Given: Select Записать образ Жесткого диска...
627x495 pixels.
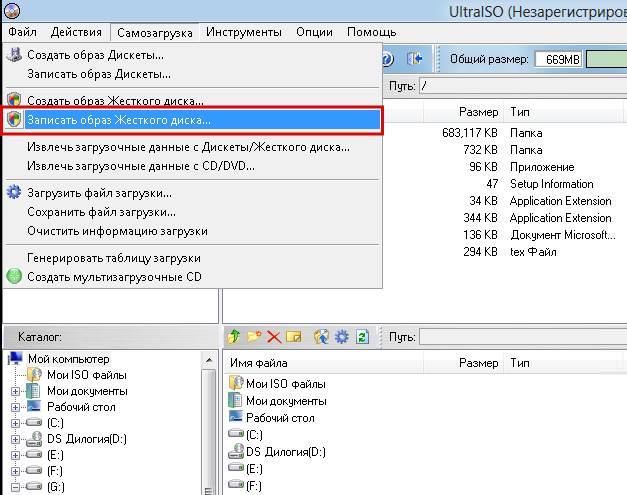Looking at the screenshot, I should (192, 120).
